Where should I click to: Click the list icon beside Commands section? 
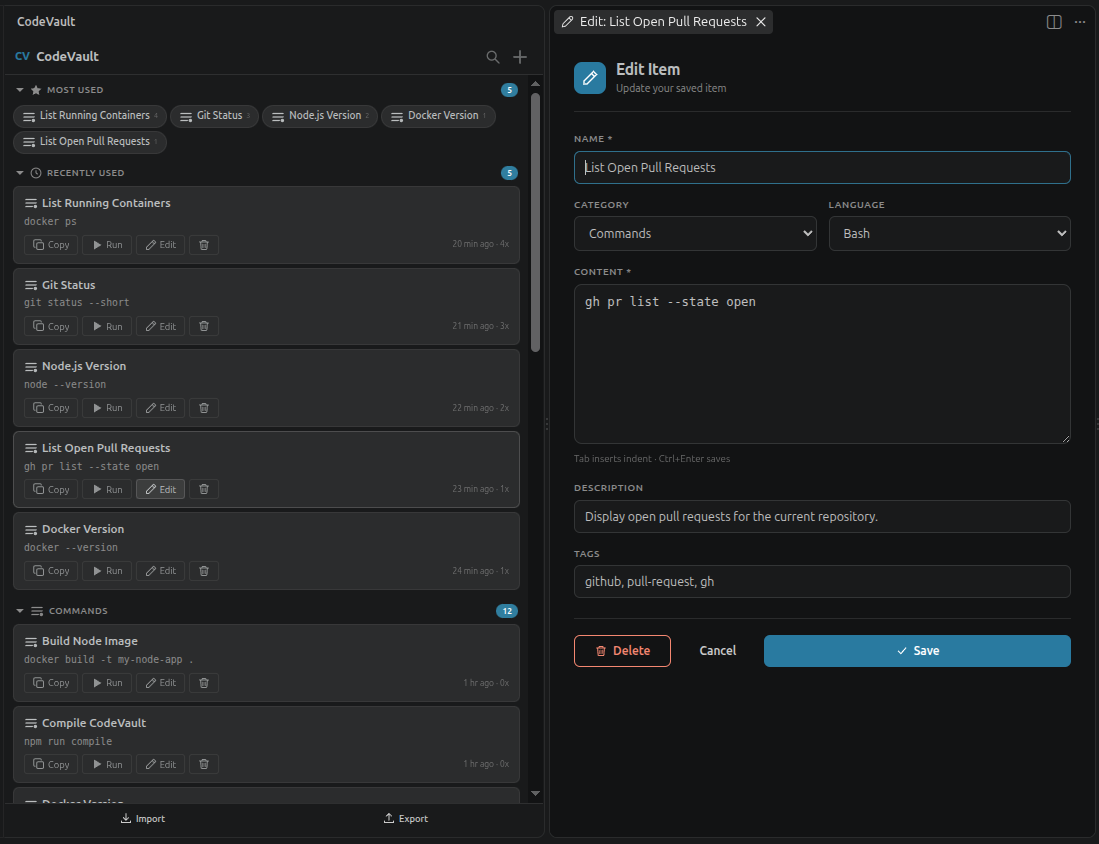point(37,611)
